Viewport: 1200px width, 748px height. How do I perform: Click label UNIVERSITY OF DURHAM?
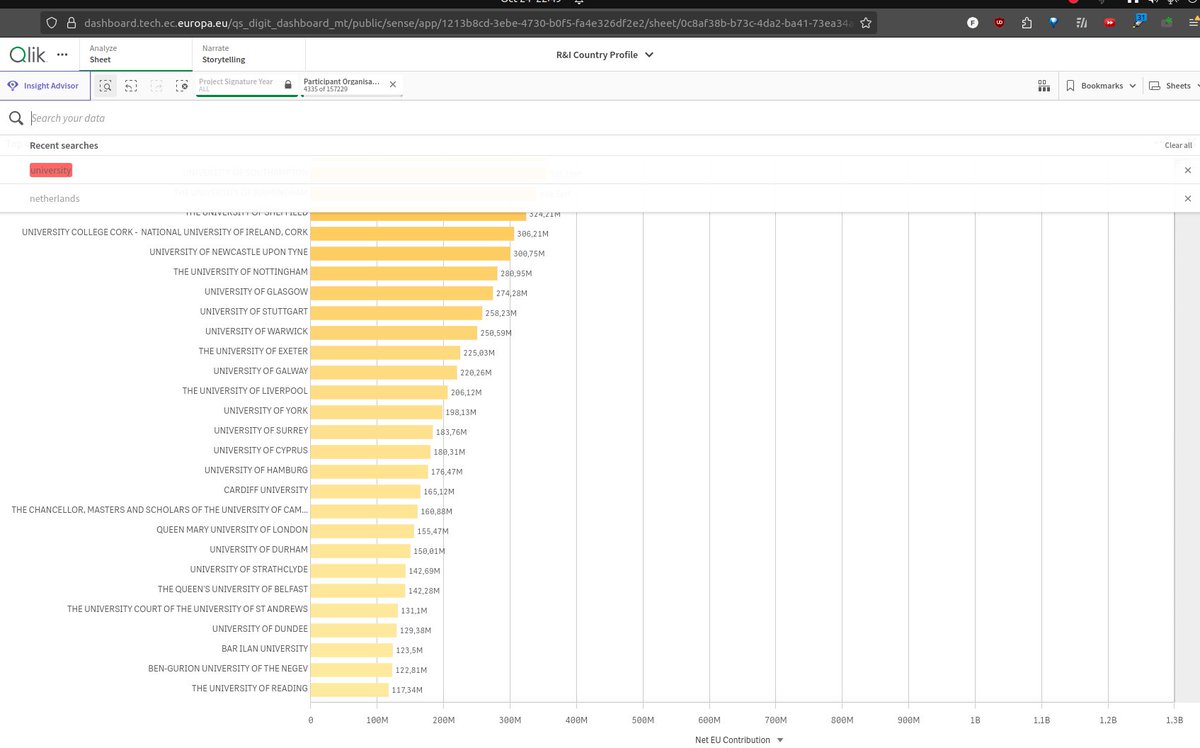pos(259,550)
